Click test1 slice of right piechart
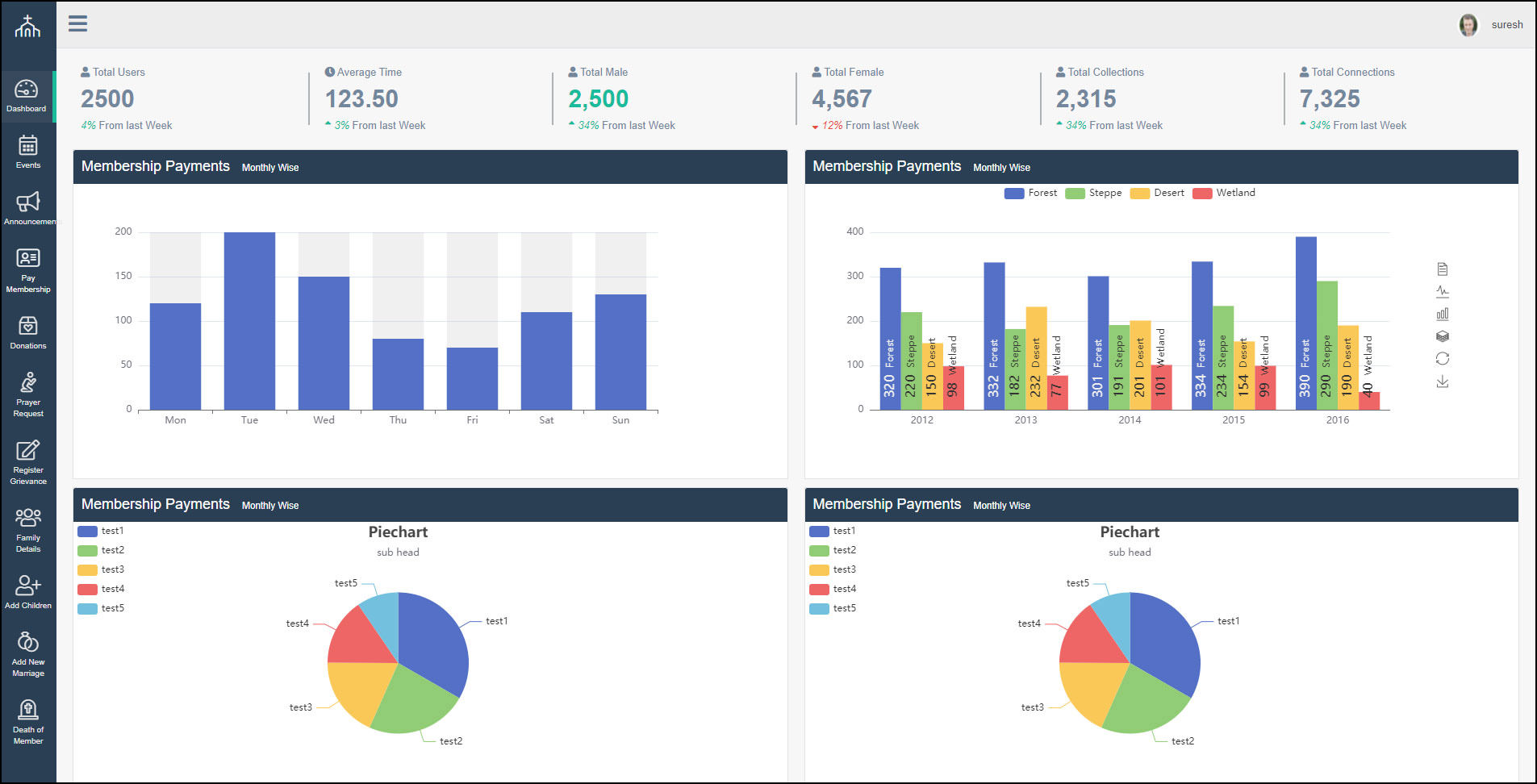The width and height of the screenshot is (1537, 784). point(1166,641)
